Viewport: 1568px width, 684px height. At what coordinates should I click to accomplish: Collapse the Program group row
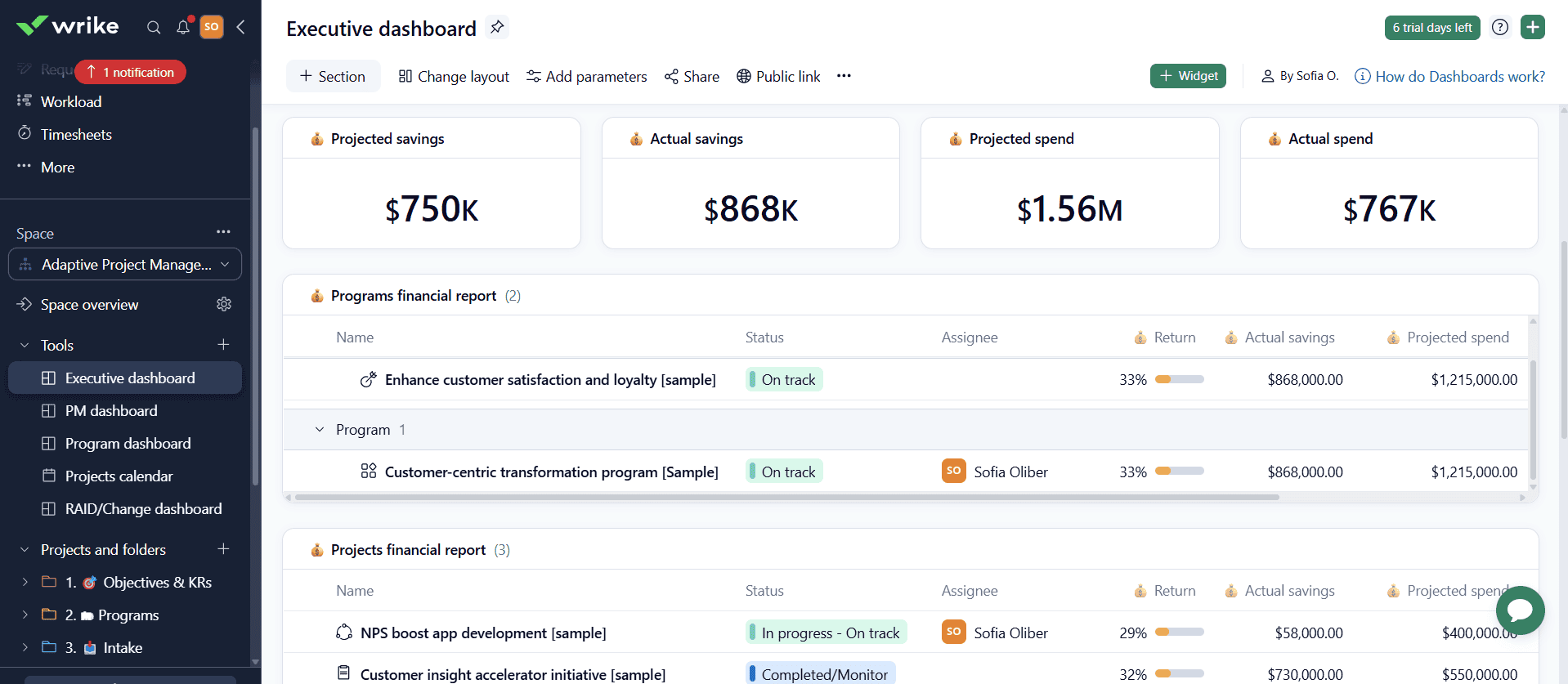[x=320, y=430]
